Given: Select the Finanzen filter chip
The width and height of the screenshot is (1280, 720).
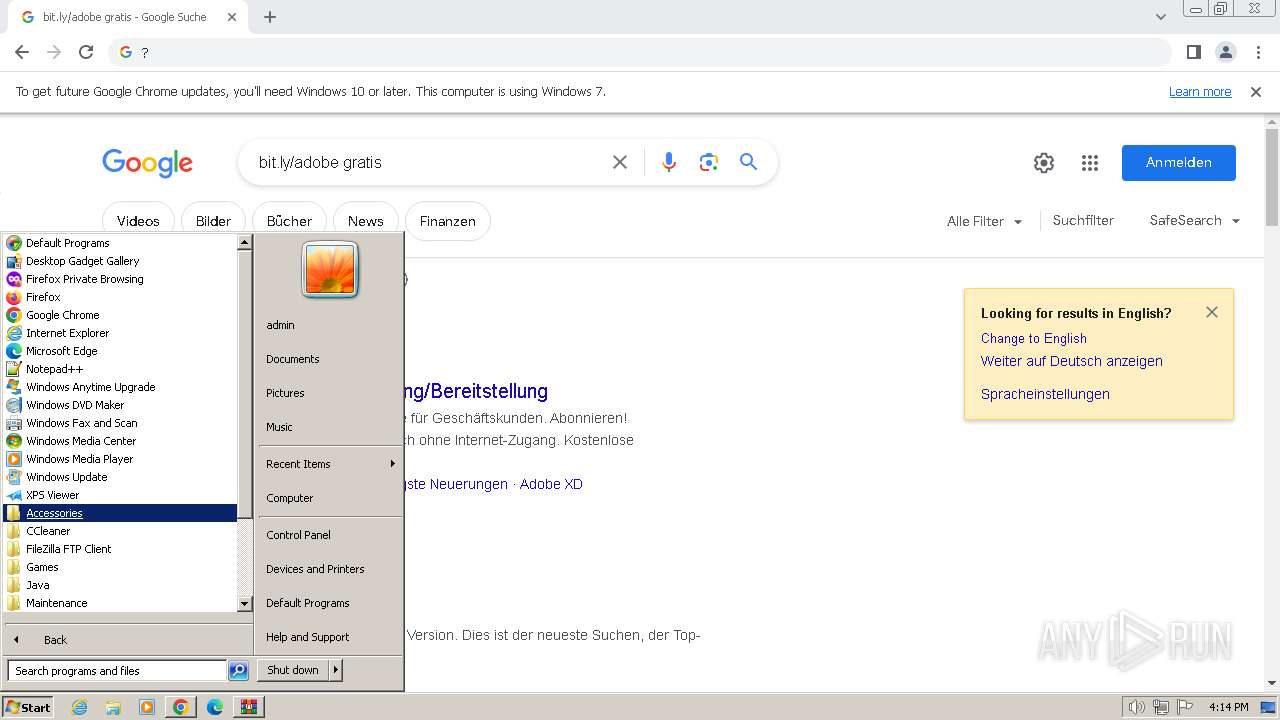Looking at the screenshot, I should pyautogui.click(x=447, y=221).
